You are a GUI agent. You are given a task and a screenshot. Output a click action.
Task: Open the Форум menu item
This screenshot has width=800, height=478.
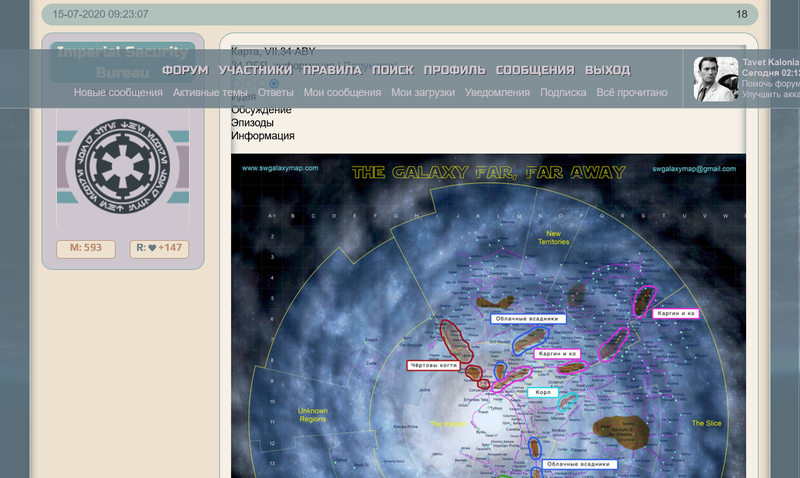pyautogui.click(x=185, y=70)
